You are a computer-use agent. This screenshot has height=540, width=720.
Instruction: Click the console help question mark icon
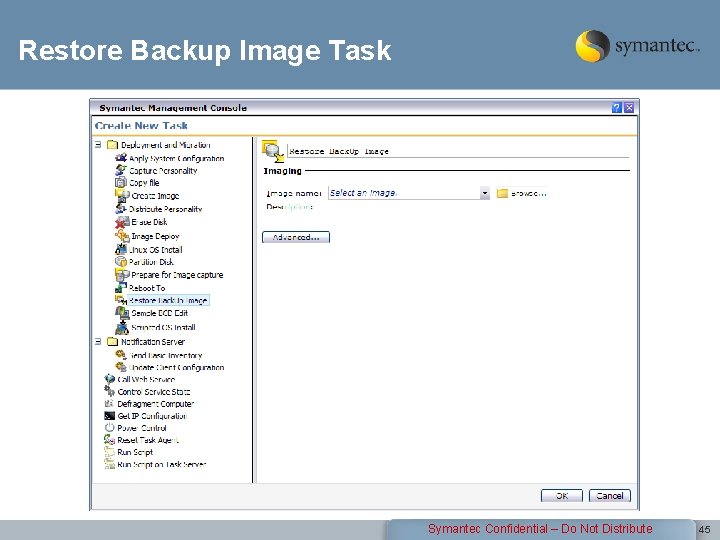[x=617, y=107]
